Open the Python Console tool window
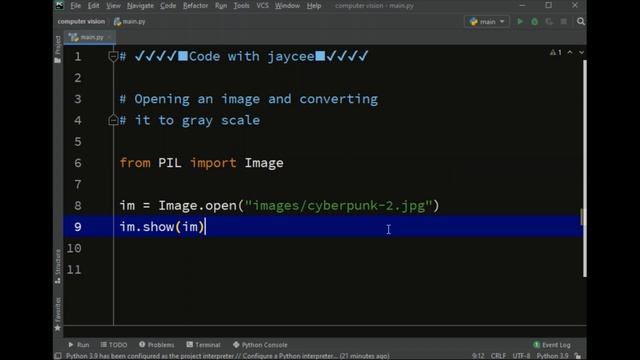Viewport: 640px width, 360px height. [x=260, y=345]
